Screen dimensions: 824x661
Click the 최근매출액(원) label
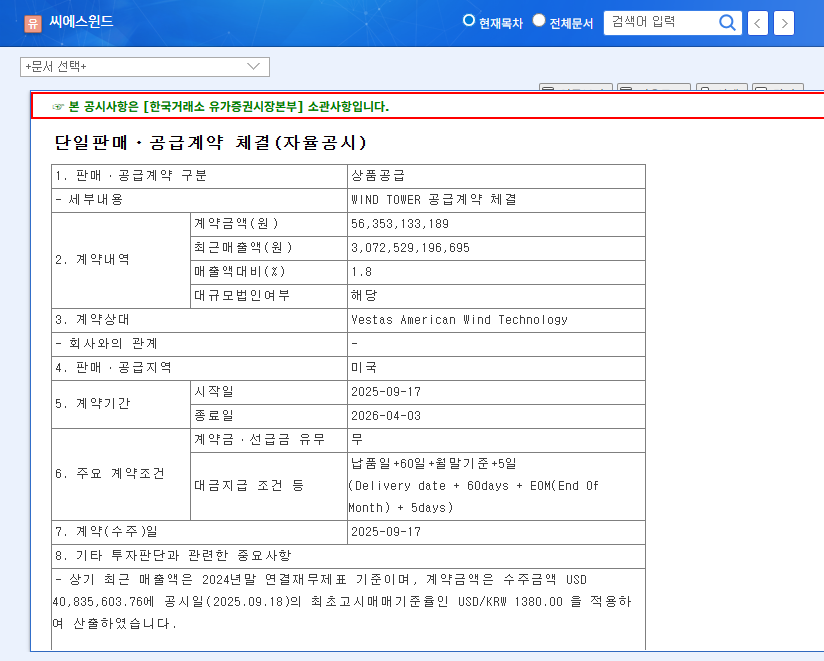(x=269, y=248)
